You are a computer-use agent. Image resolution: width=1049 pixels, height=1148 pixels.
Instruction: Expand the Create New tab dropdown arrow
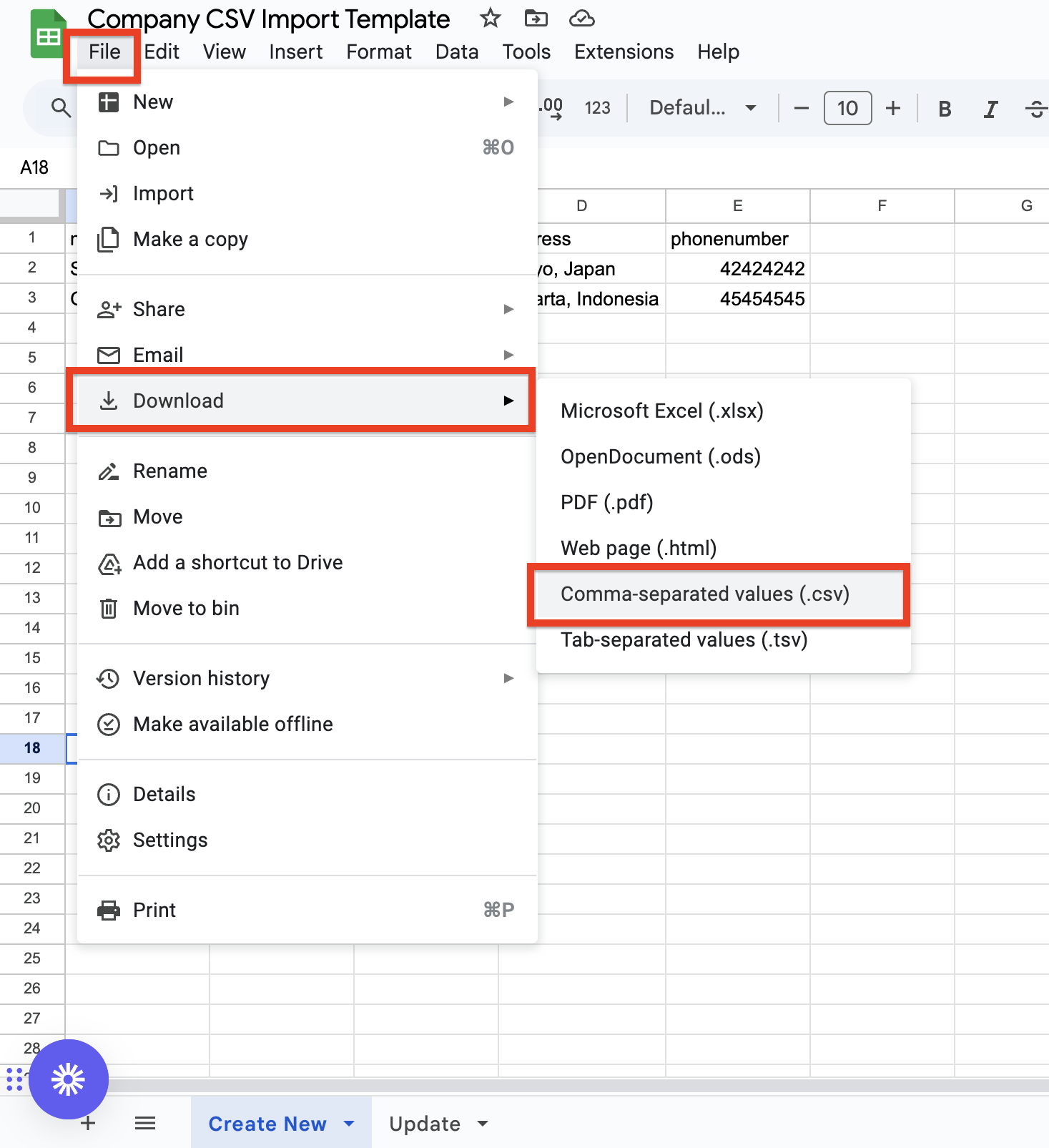(x=349, y=1124)
